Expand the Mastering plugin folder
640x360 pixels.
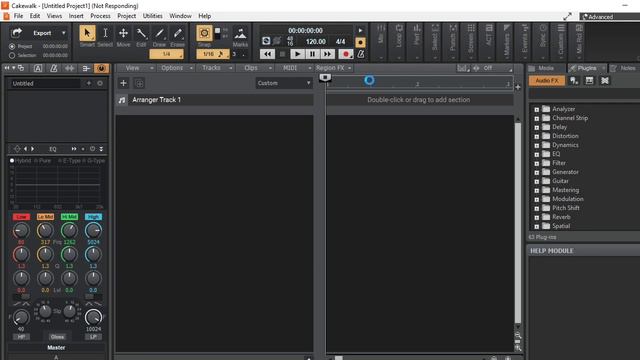pyautogui.click(x=537, y=190)
